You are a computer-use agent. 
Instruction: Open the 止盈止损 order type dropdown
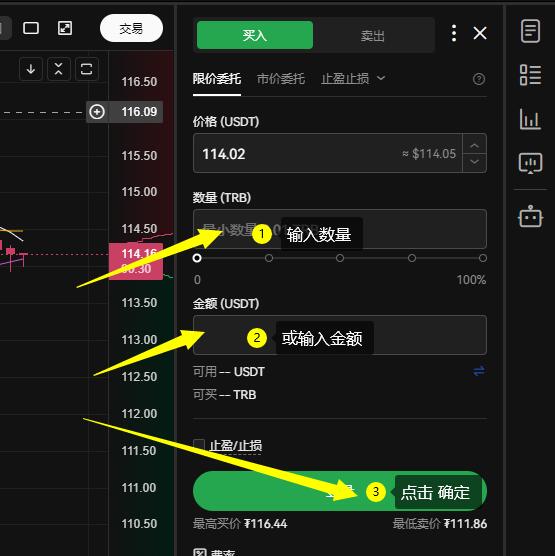click(353, 78)
